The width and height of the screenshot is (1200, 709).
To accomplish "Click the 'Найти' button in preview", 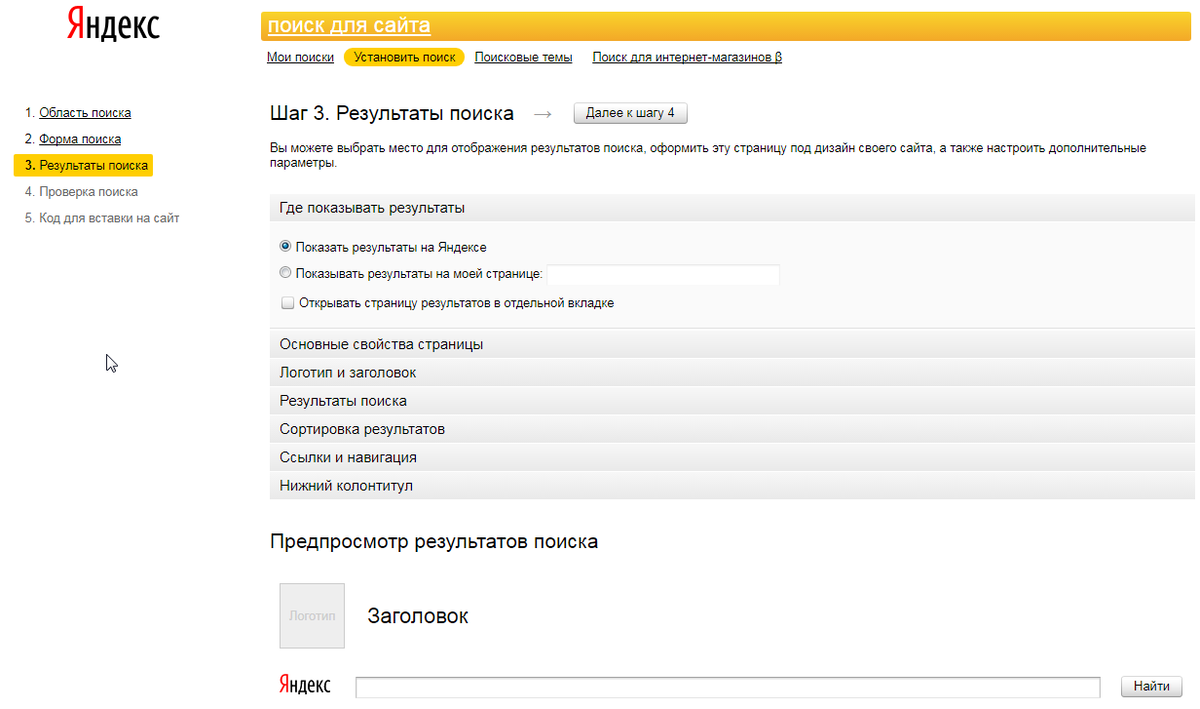I will [x=1152, y=686].
